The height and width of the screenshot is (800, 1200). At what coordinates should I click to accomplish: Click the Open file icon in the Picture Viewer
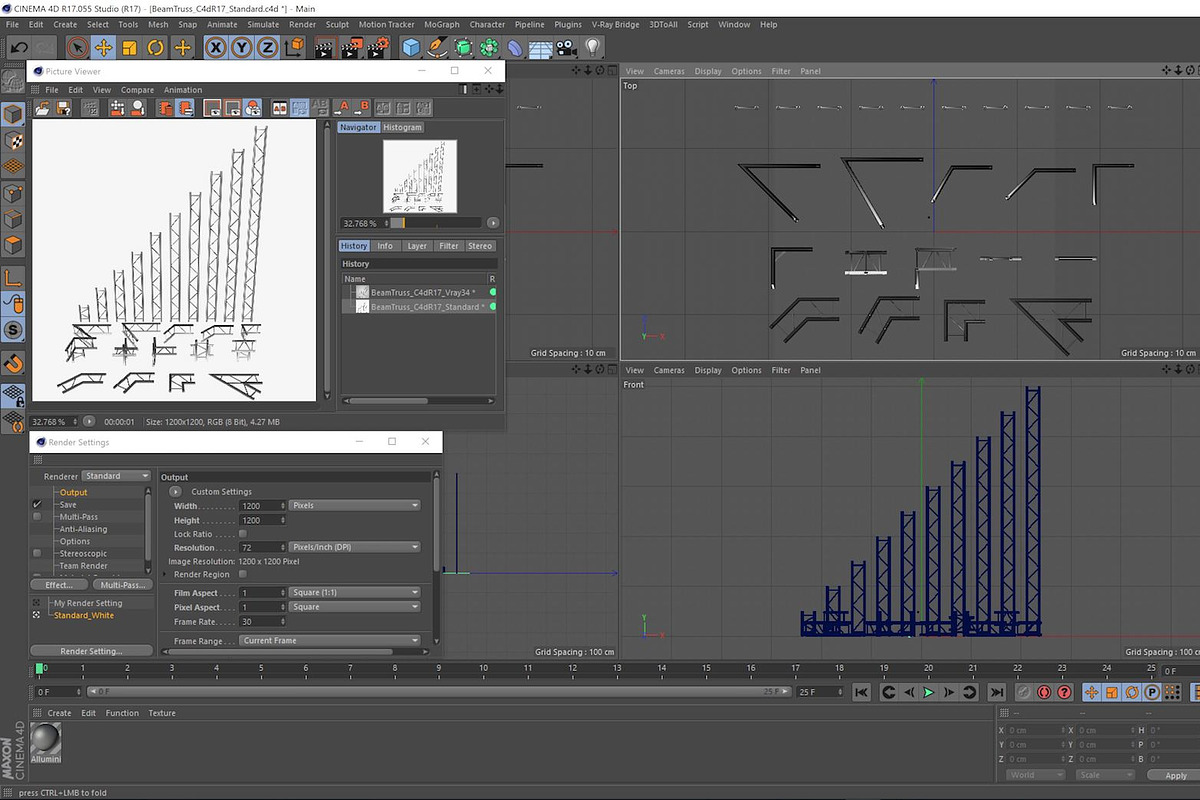click(44, 108)
